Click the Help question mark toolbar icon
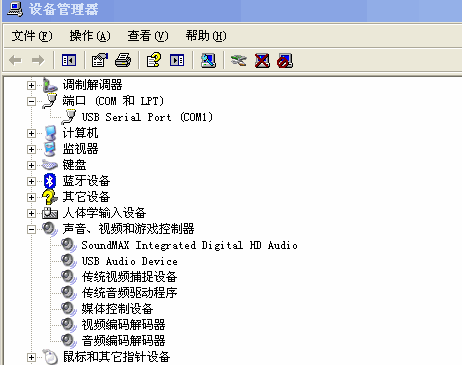 point(154,60)
